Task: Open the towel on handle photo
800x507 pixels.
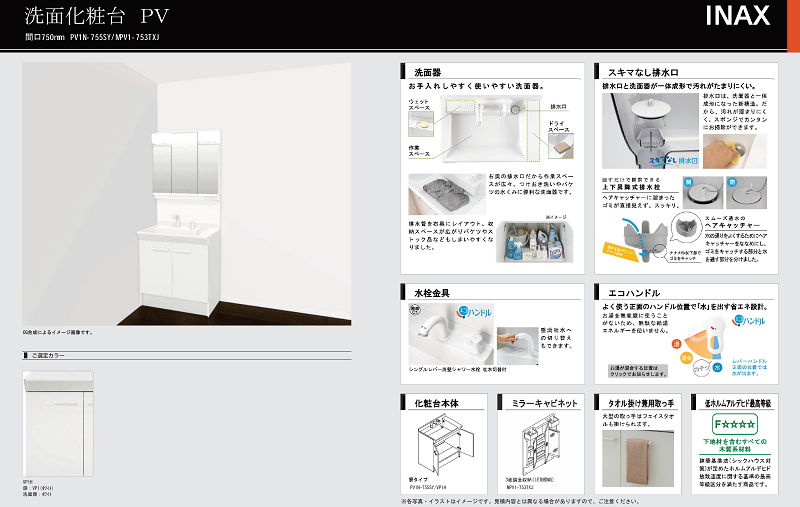Action: [638, 459]
